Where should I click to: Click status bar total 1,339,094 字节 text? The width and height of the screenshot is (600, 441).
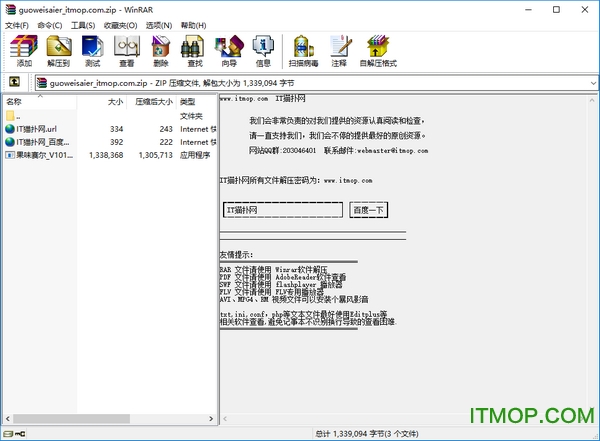367,434
